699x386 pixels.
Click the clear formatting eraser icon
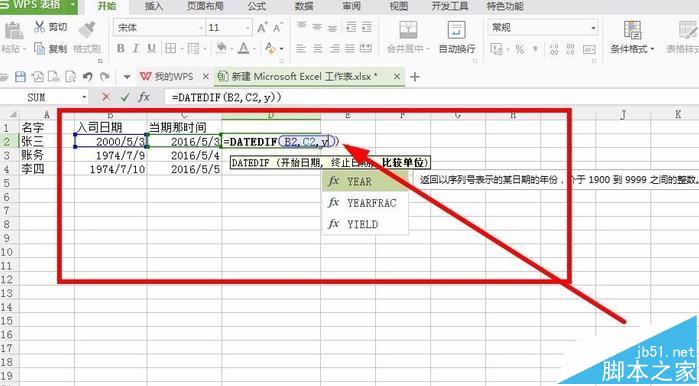point(270,48)
